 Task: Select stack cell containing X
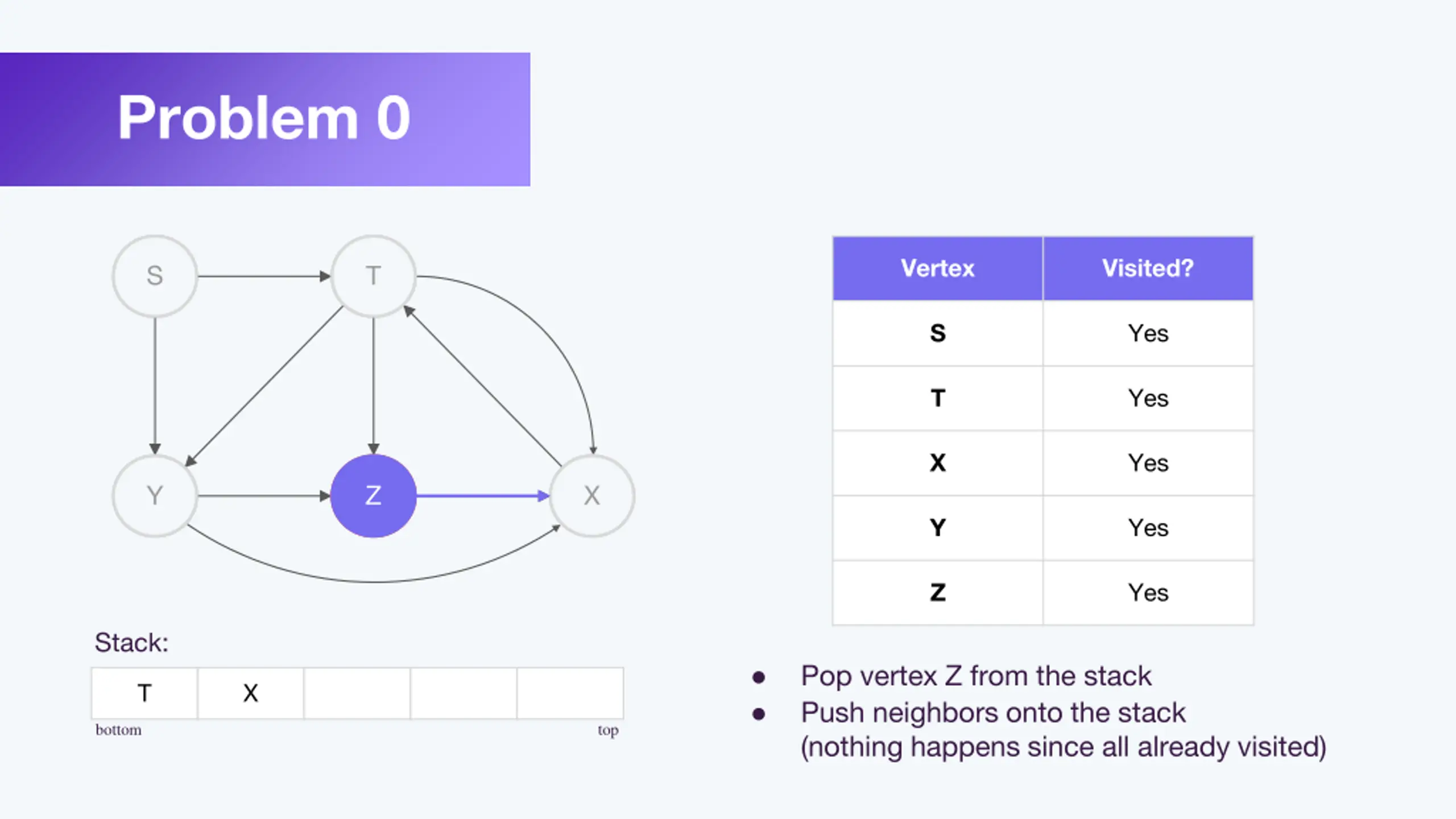tap(251, 693)
